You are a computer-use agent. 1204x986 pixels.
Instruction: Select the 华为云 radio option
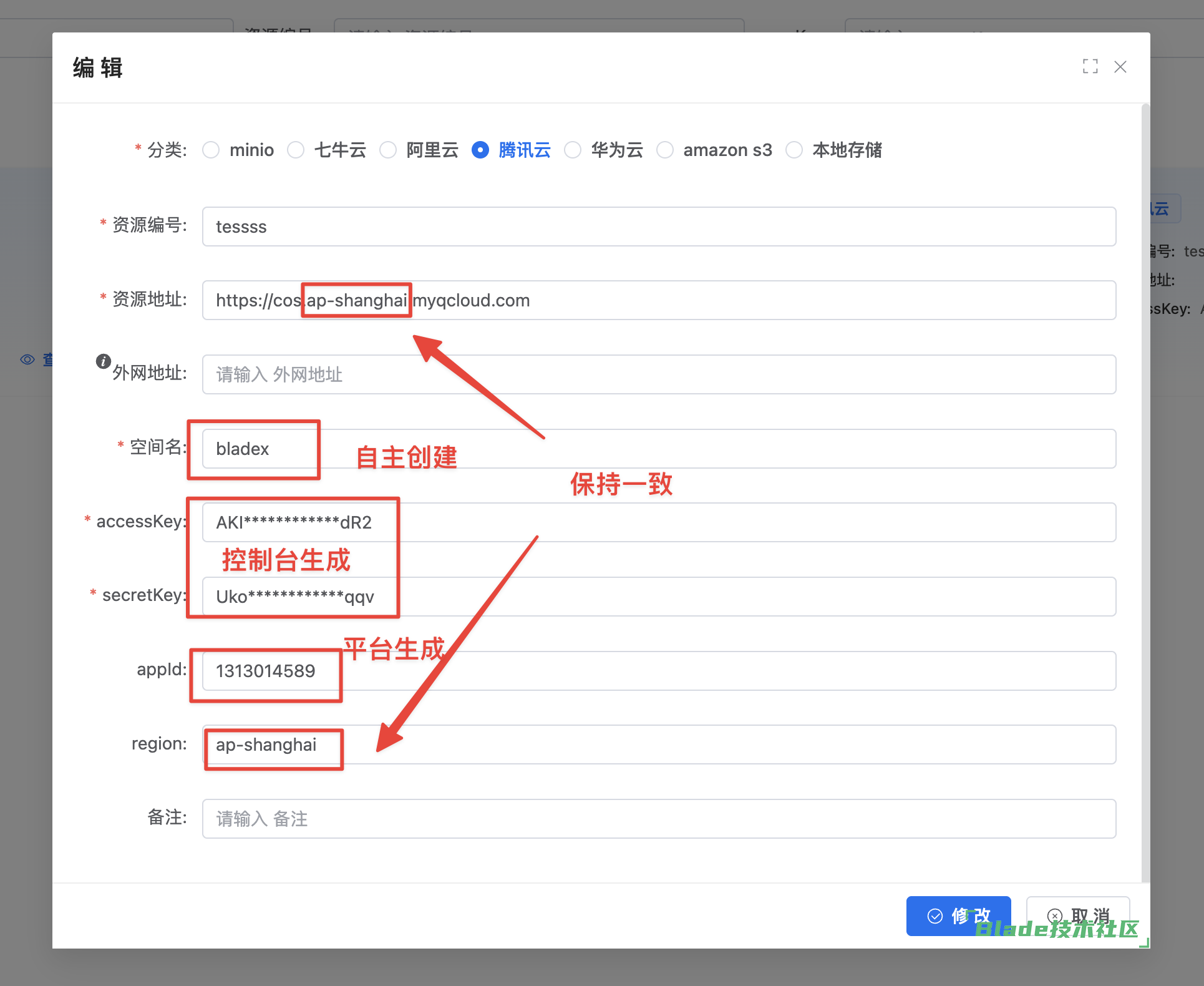tap(573, 150)
